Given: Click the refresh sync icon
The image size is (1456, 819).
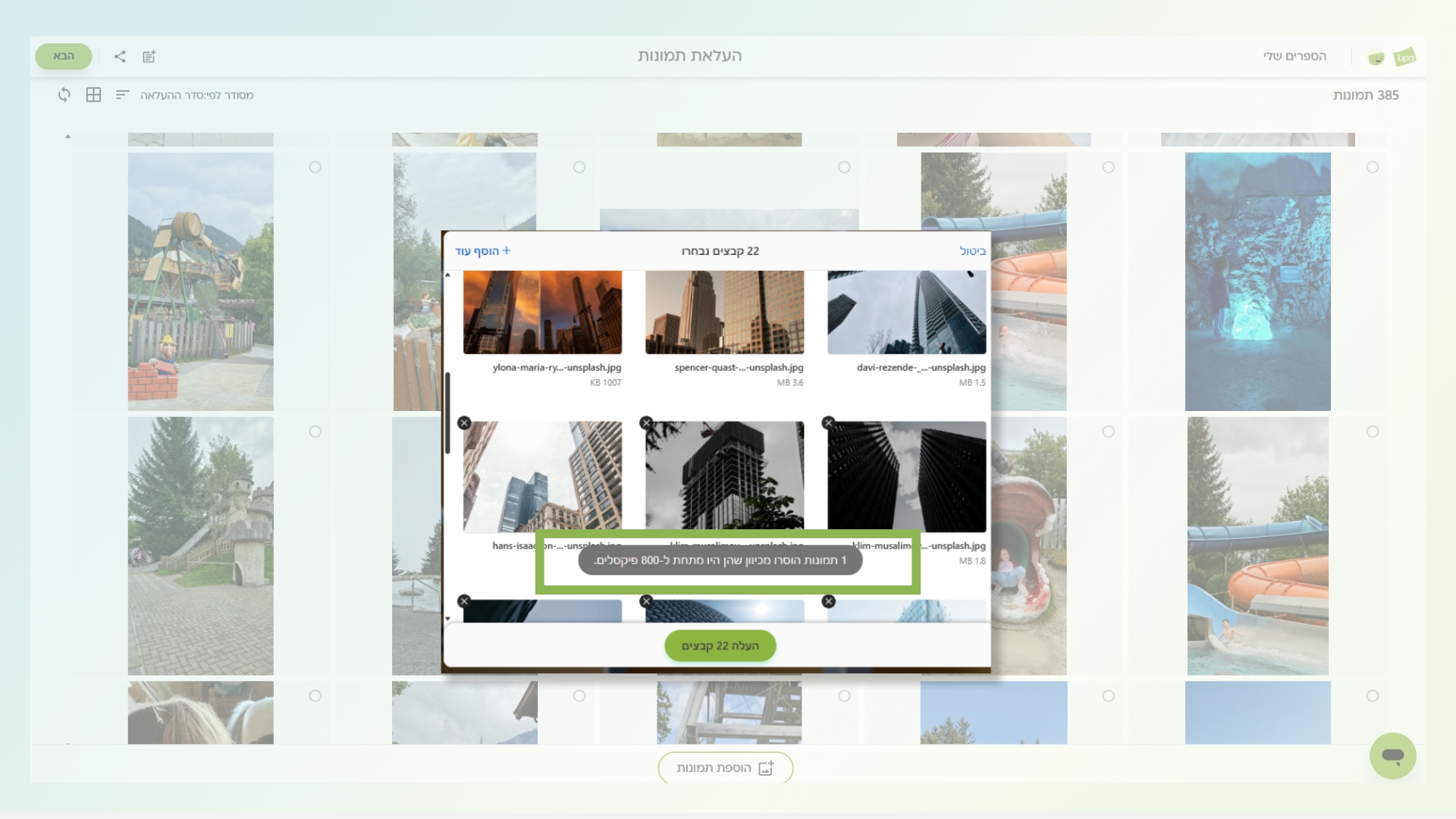Looking at the screenshot, I should [64, 95].
